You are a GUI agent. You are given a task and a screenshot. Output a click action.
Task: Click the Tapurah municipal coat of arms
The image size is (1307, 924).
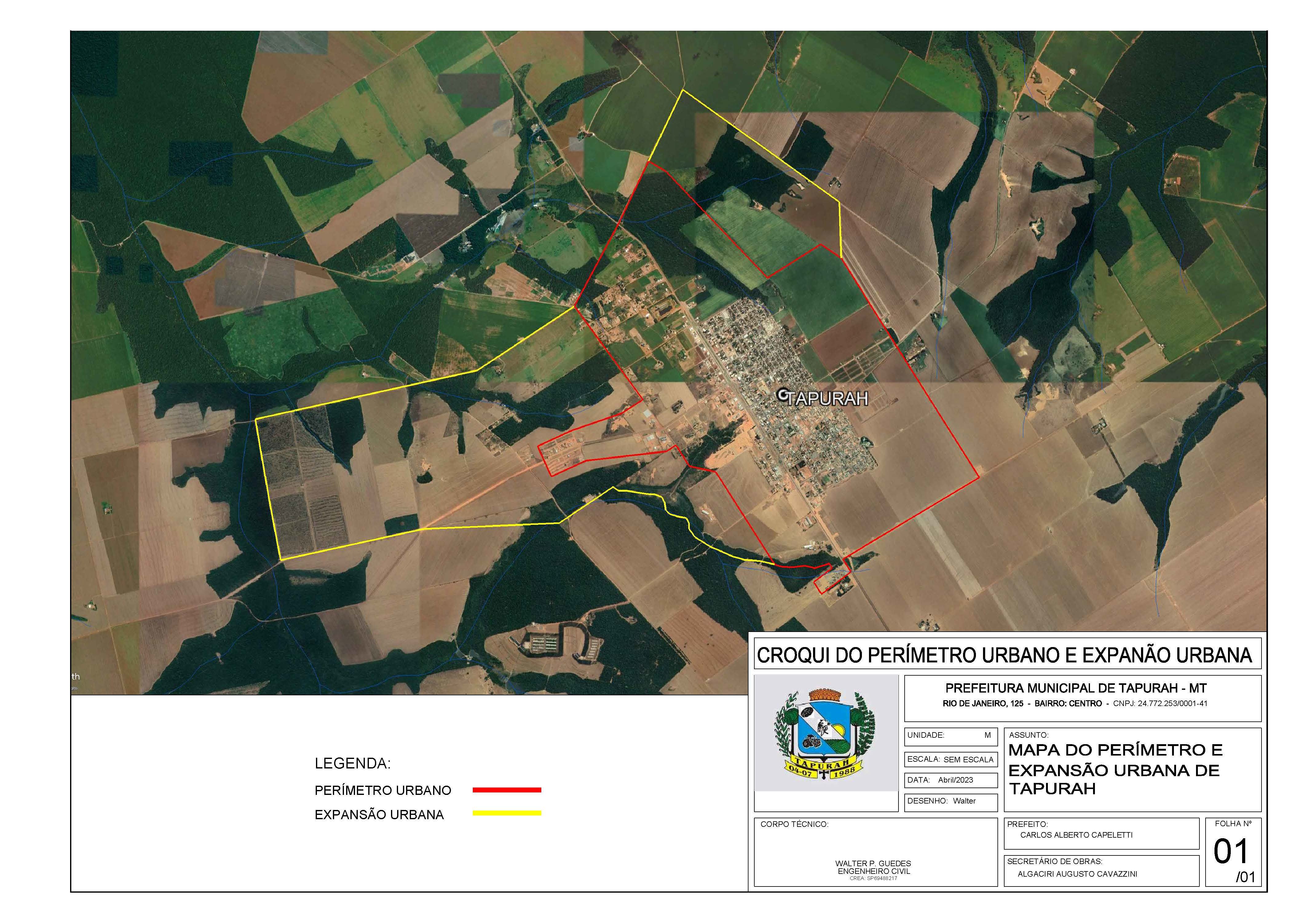pyautogui.click(x=825, y=734)
